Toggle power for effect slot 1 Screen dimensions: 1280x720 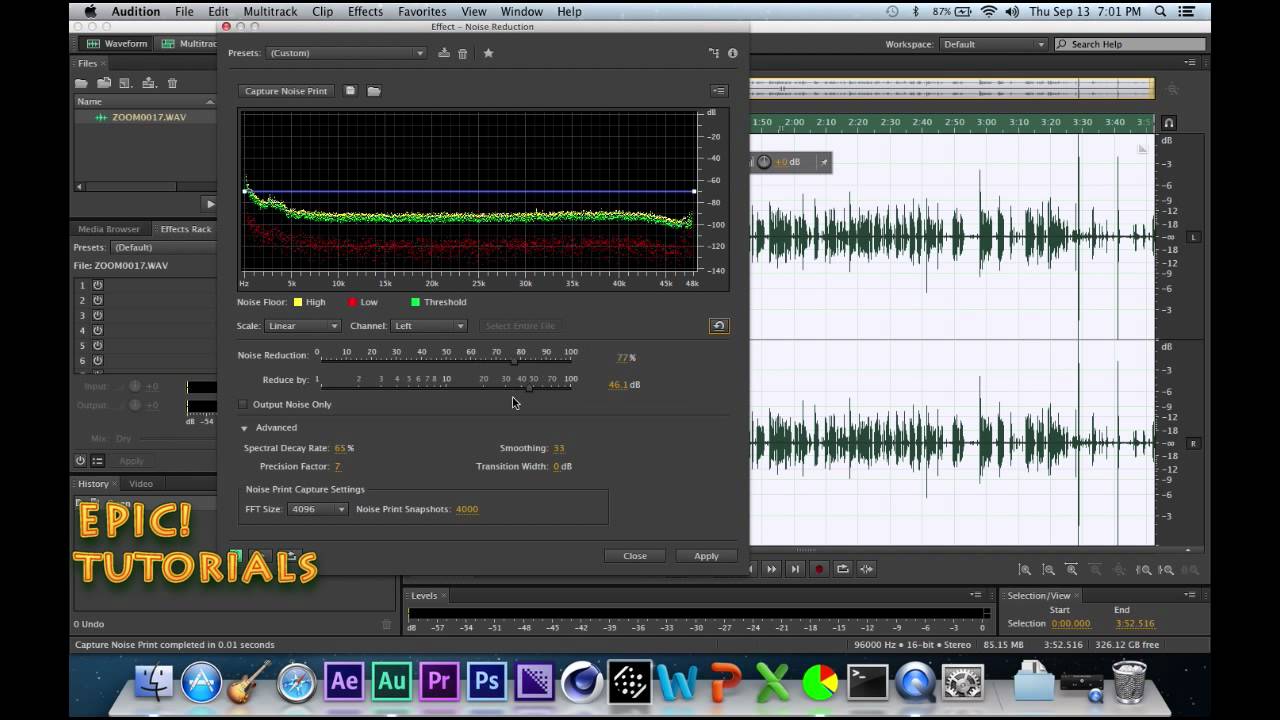(x=98, y=285)
